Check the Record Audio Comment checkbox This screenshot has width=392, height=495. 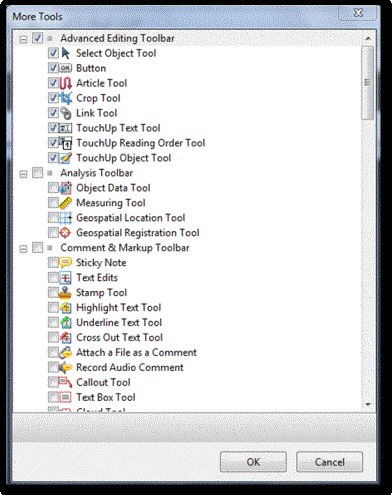[53, 368]
